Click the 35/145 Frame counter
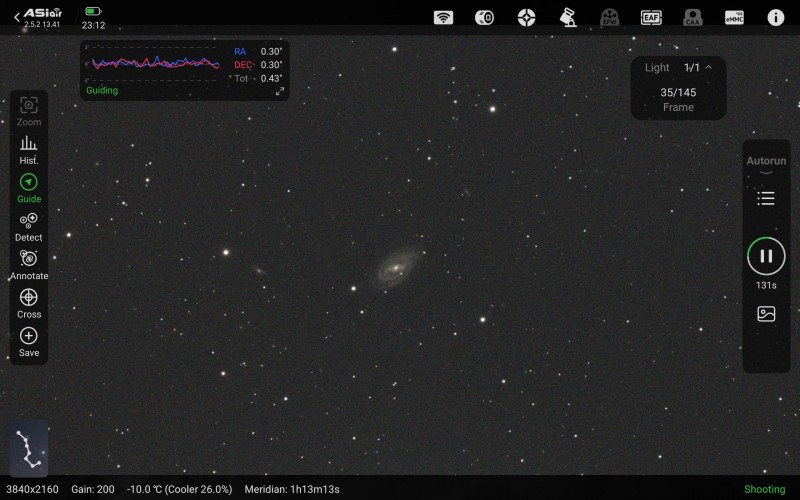 [678, 99]
